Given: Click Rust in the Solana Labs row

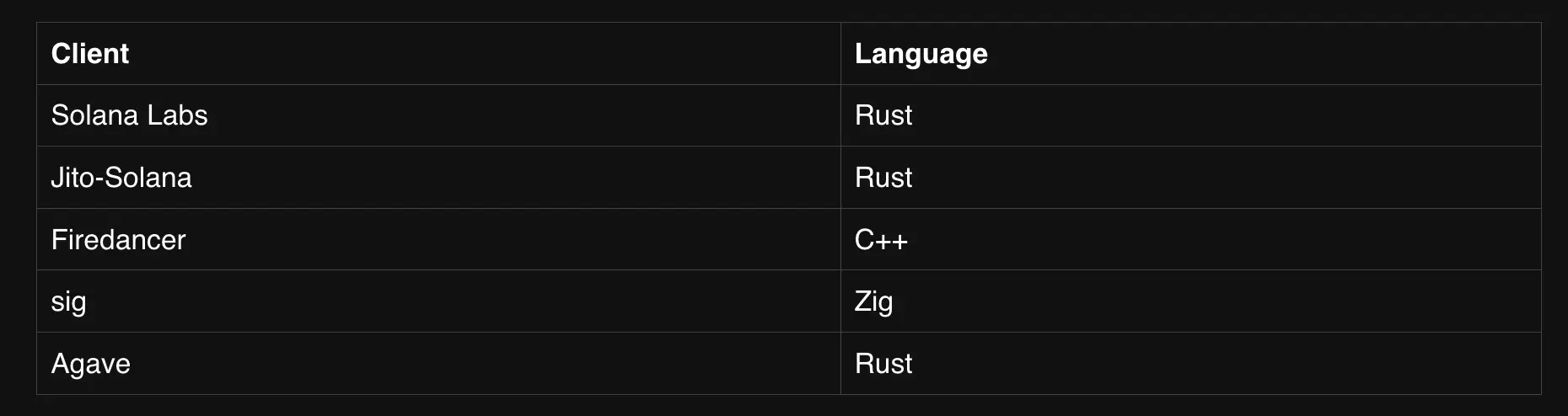Looking at the screenshot, I should coord(883,115).
